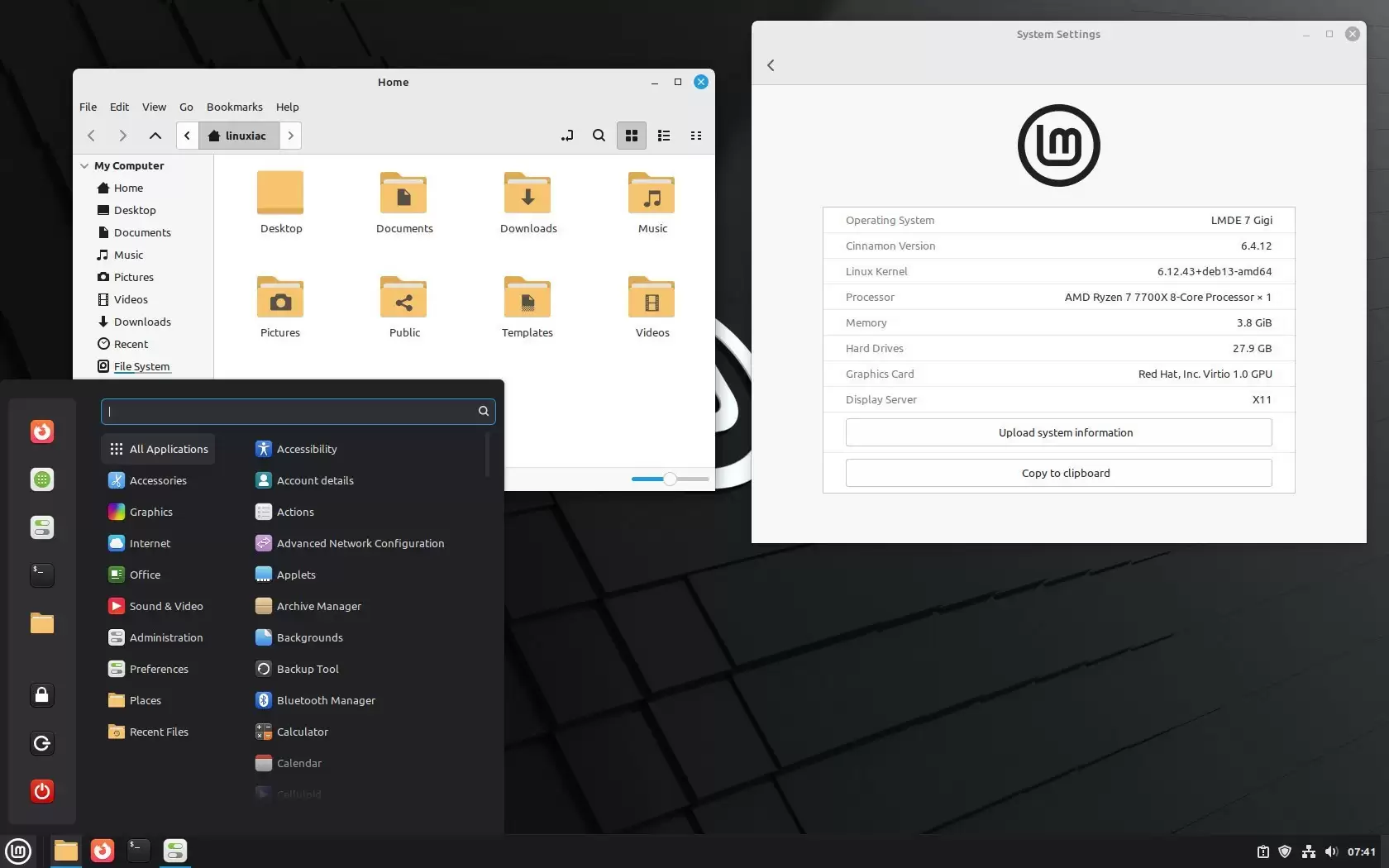Expand the breadcrumb path arrow after linuxiac

coord(290,136)
